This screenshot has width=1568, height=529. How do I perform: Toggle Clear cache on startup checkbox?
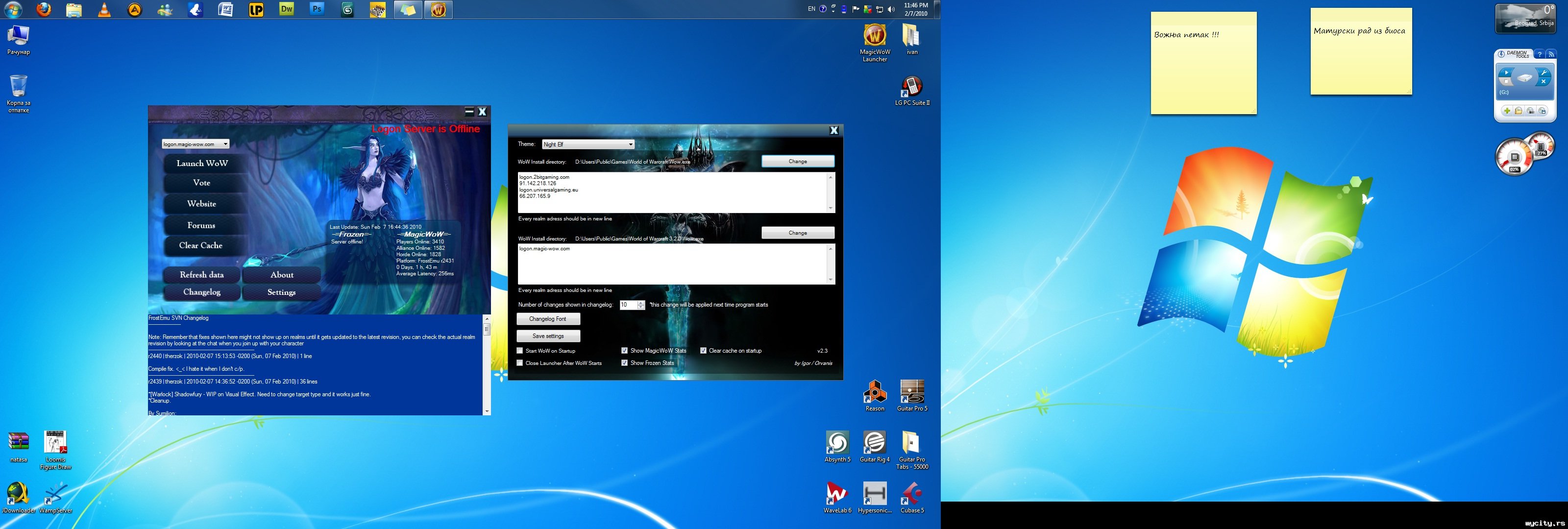click(x=703, y=351)
